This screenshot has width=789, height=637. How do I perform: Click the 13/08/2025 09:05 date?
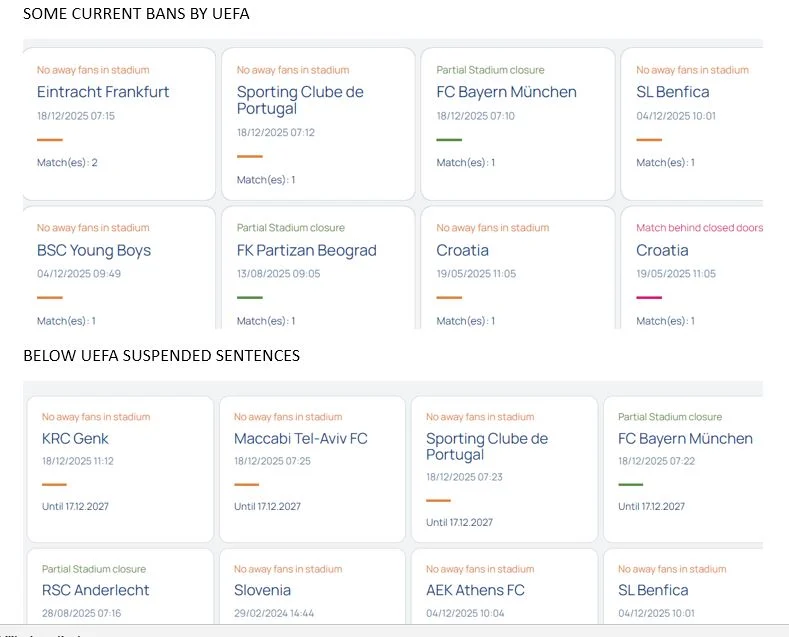tap(278, 274)
